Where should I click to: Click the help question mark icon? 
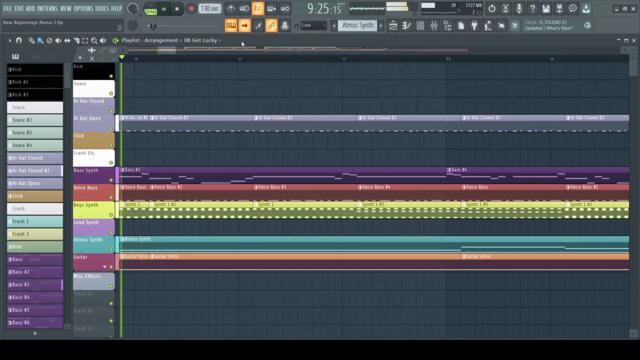click(532, 8)
